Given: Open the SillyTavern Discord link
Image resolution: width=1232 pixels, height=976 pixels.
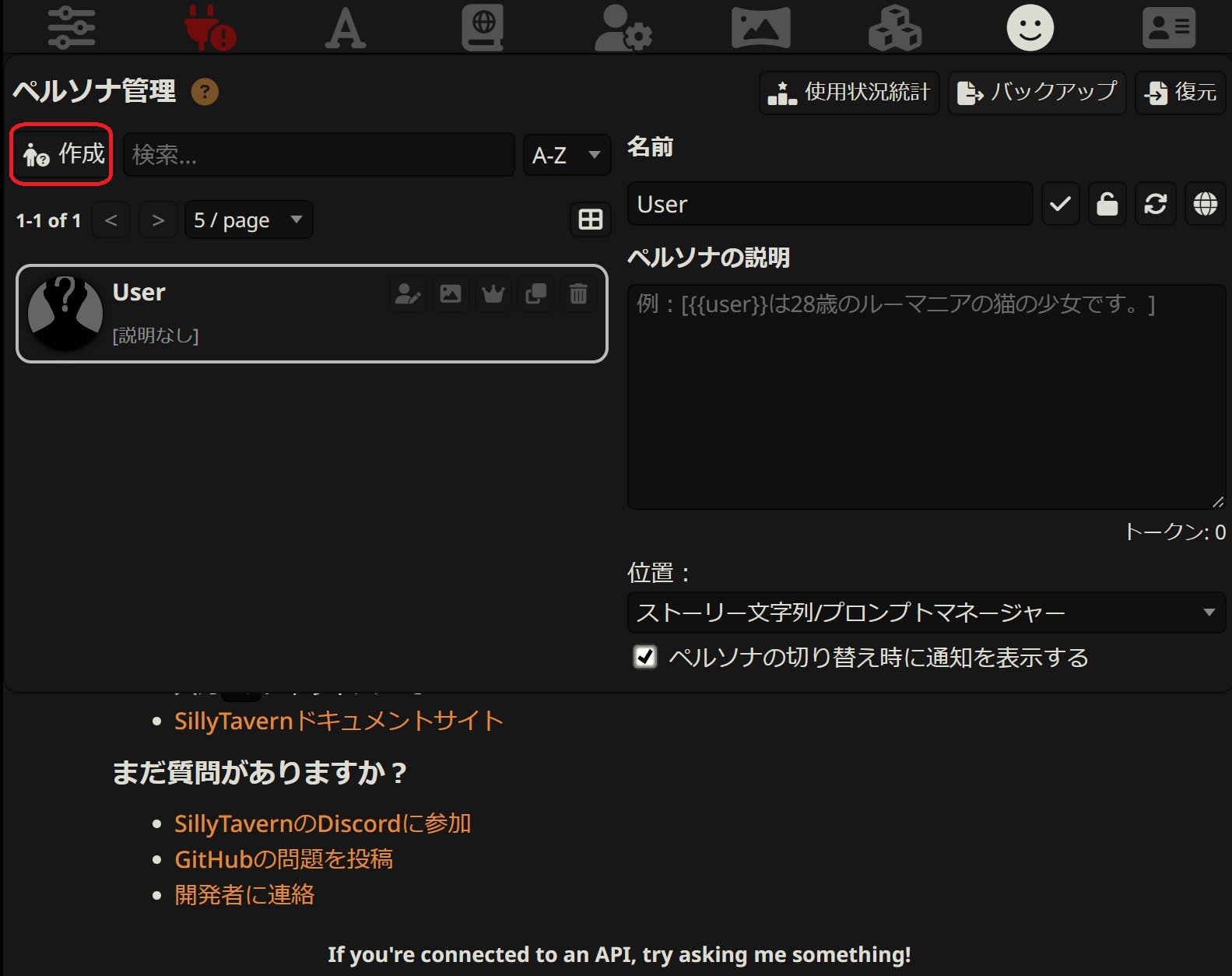Looking at the screenshot, I should coord(322,823).
